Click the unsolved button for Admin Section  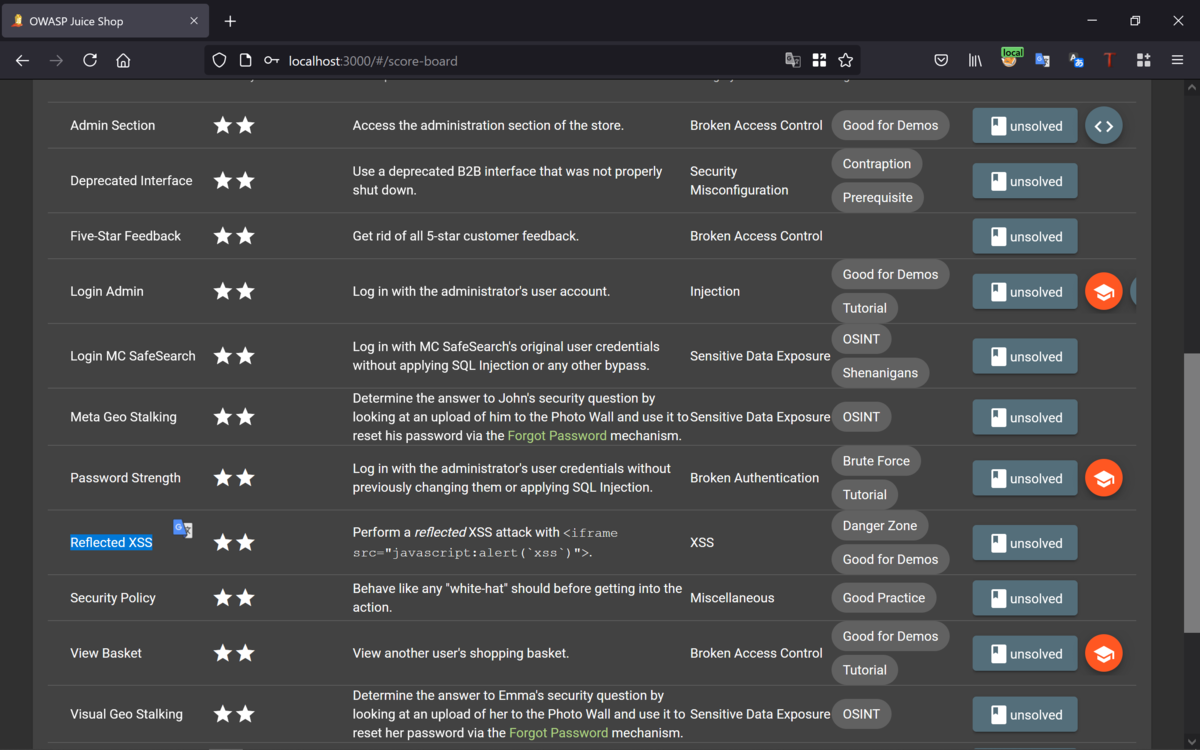(1025, 126)
